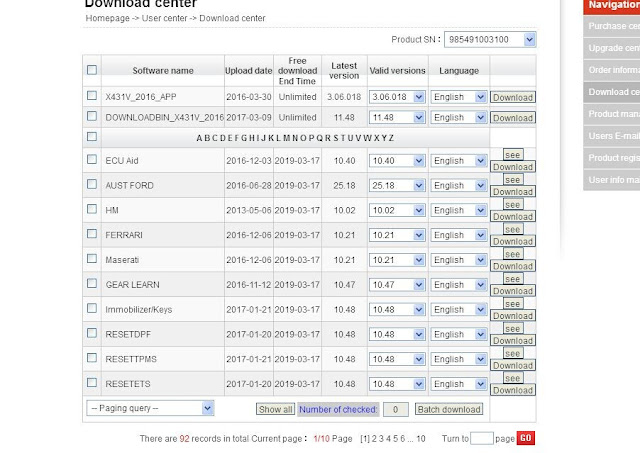Click see button for Immobilizer/Keys

pos(513,304)
